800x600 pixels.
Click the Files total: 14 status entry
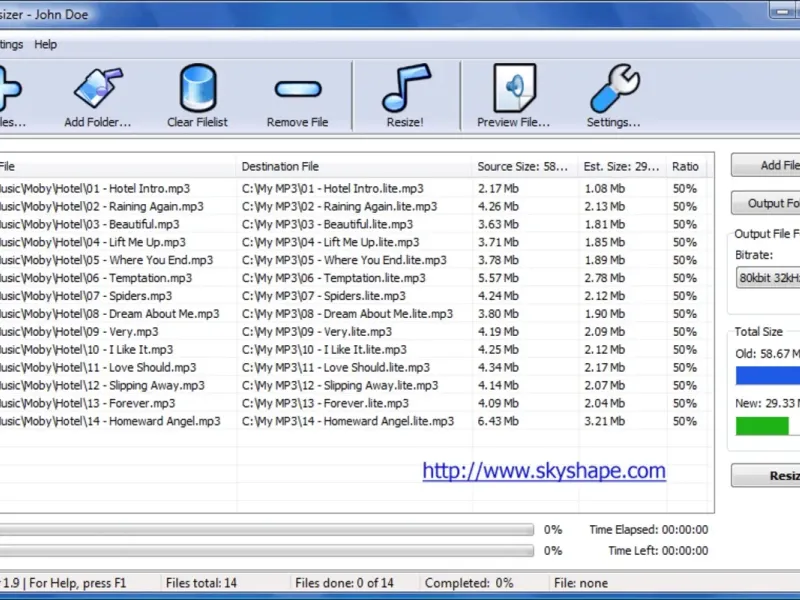[202, 583]
